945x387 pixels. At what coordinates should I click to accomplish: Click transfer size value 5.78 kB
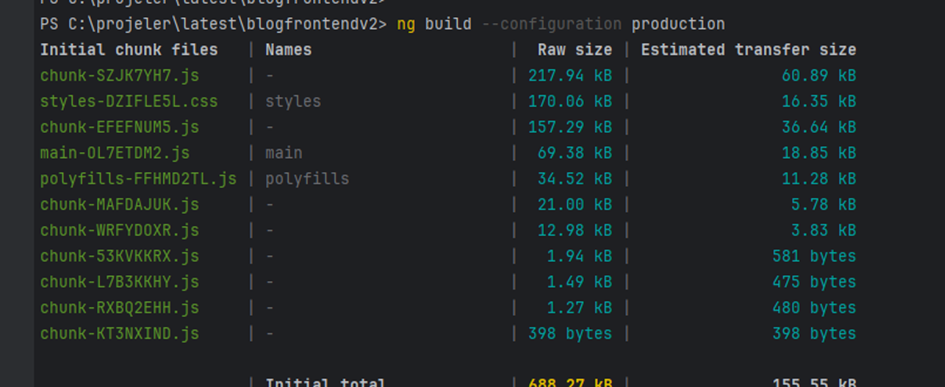point(824,205)
